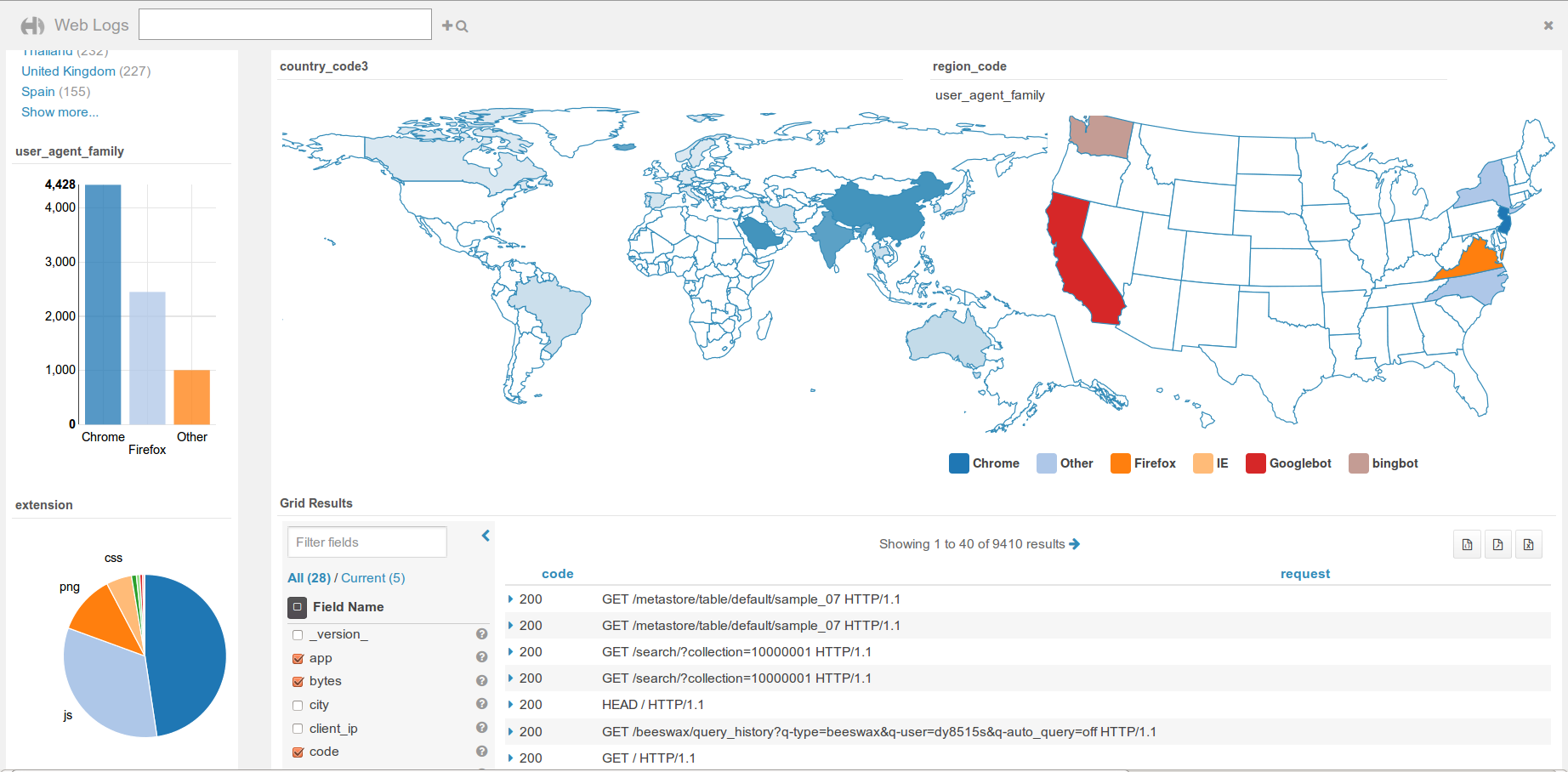Export grid results as JSON file

coord(1467,544)
